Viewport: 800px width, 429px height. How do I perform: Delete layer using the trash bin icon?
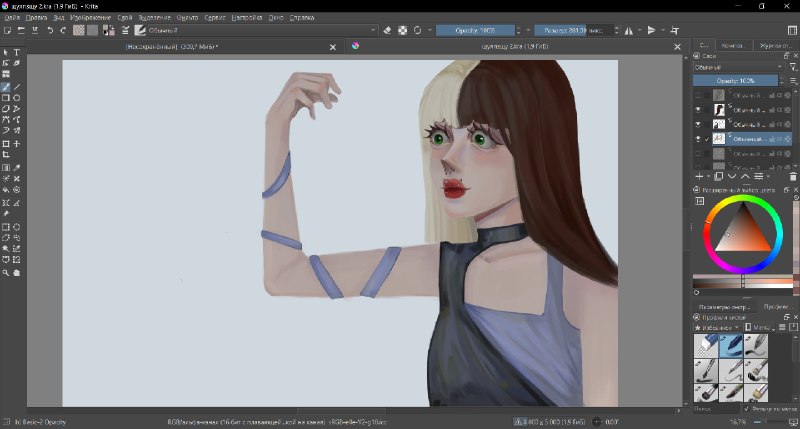coord(793,176)
